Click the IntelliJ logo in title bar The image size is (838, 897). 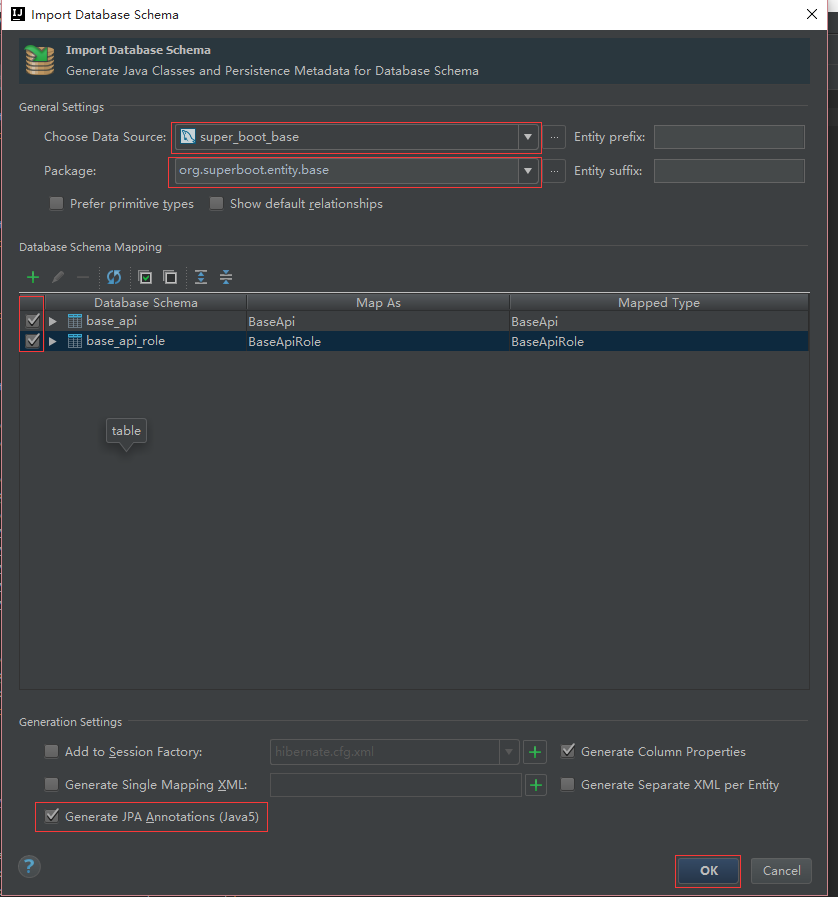click(x=18, y=14)
